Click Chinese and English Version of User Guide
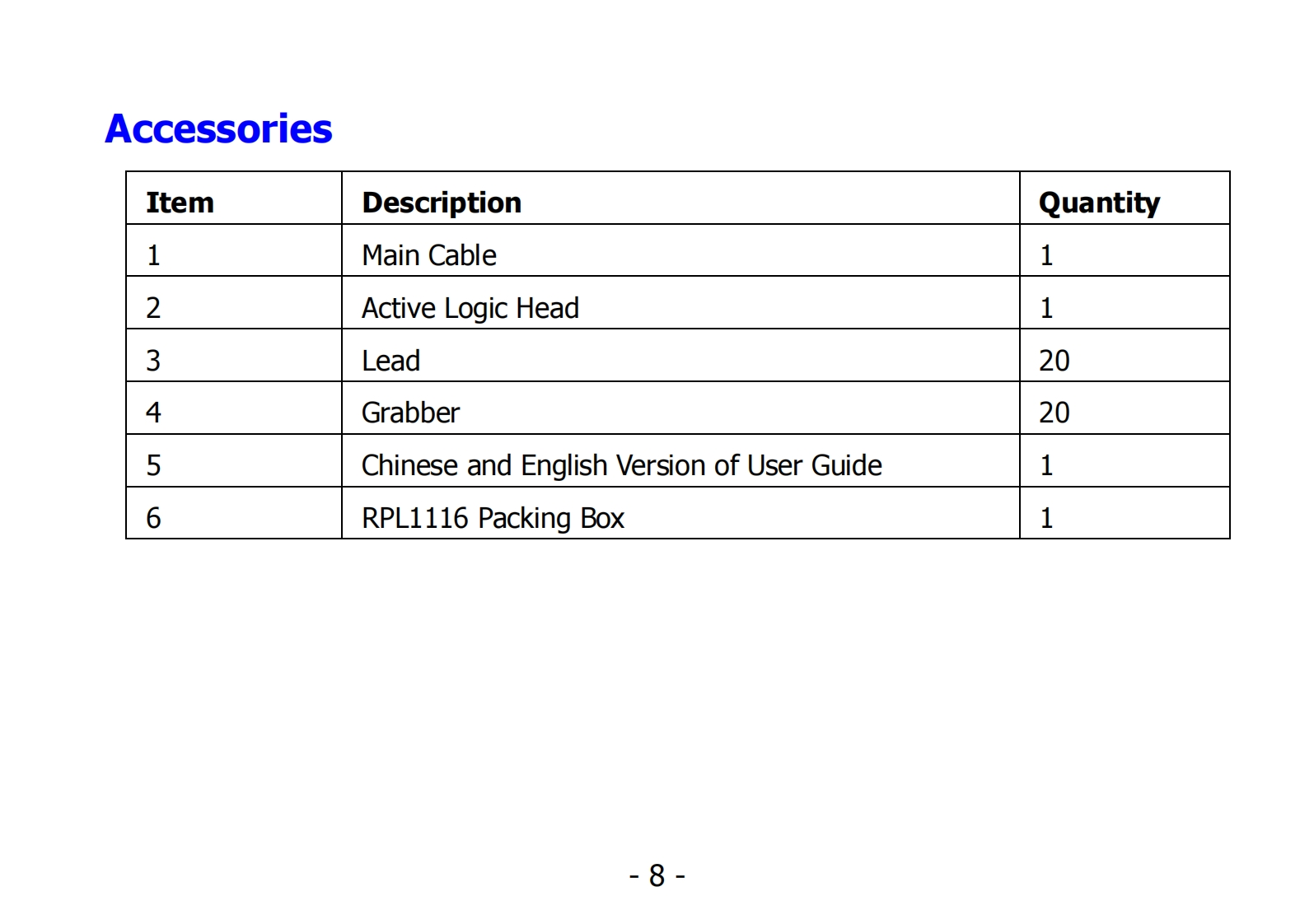1314x924 pixels. 621,465
